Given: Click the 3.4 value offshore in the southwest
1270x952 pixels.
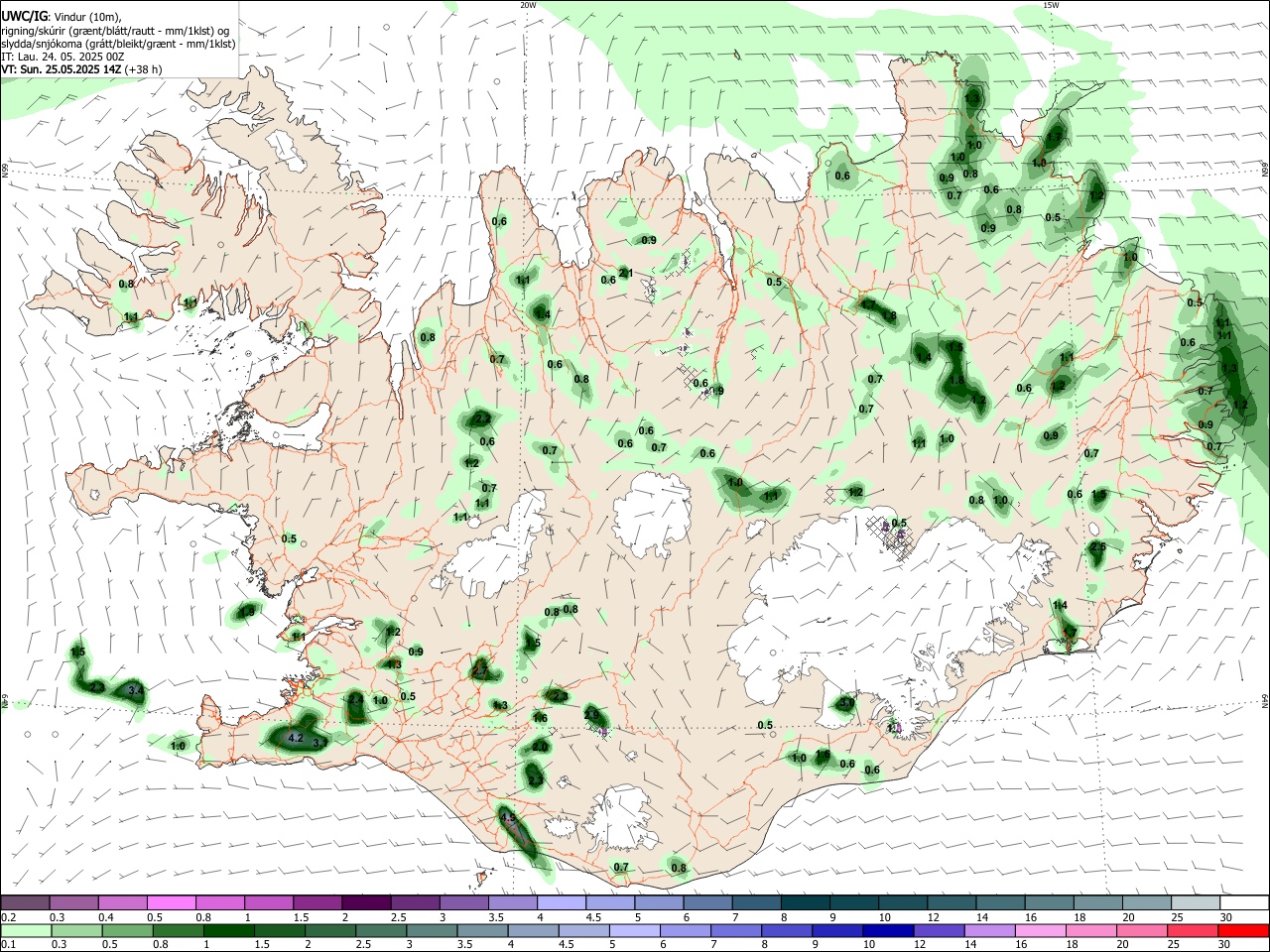Looking at the screenshot, I should (137, 689).
